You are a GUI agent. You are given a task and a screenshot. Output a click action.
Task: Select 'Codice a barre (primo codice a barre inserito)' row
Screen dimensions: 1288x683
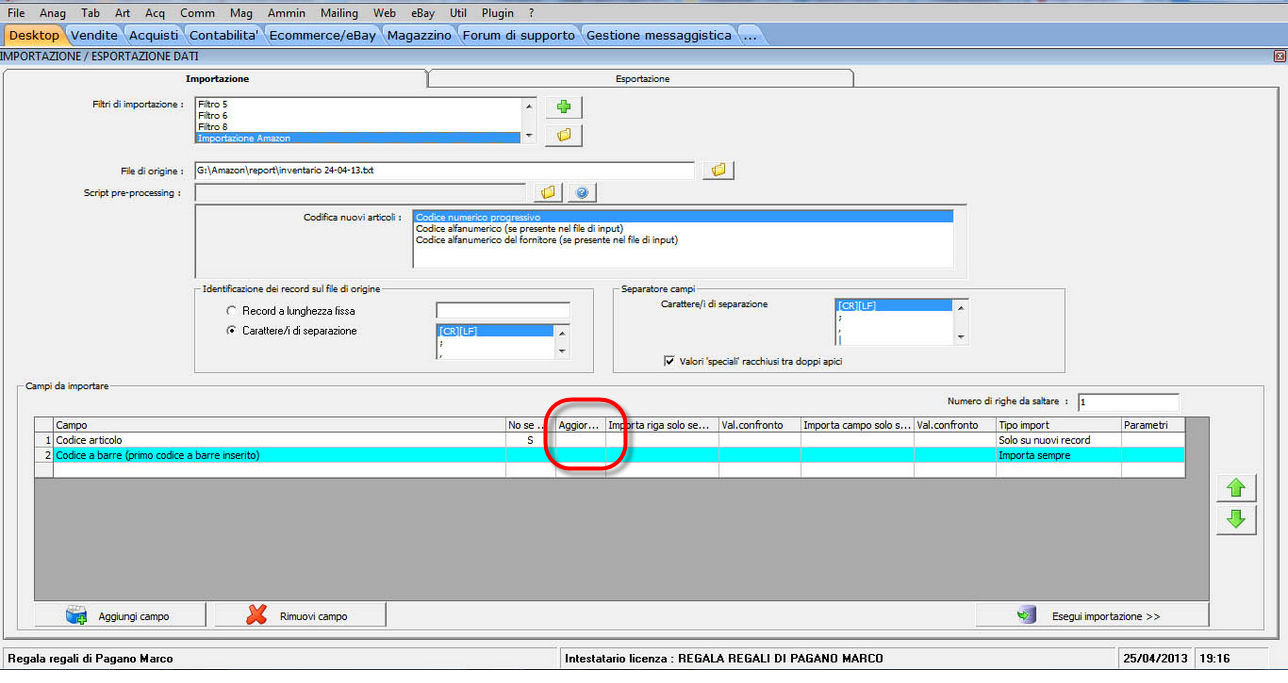coord(609,455)
